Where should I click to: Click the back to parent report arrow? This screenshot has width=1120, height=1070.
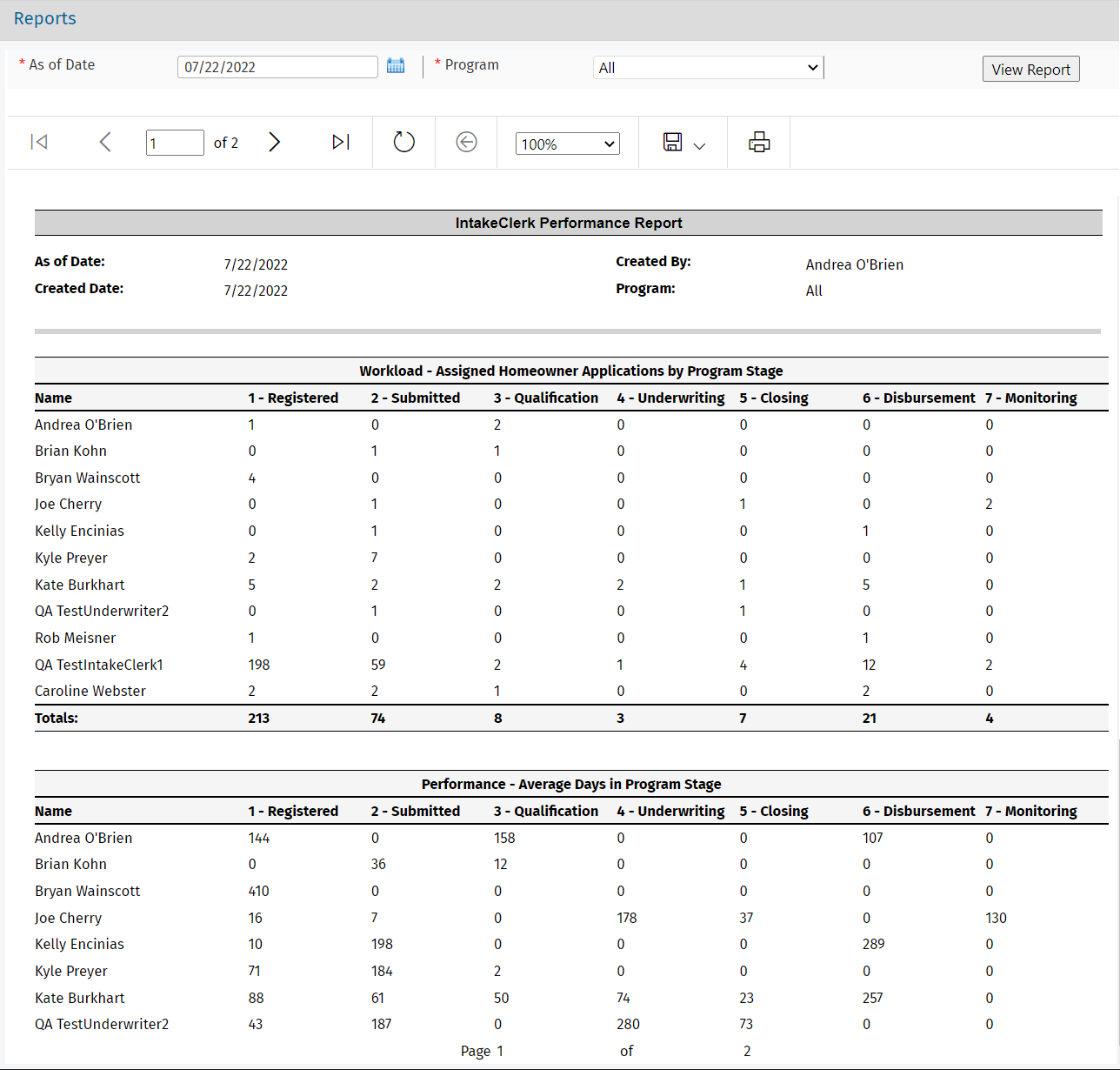pyautogui.click(x=467, y=142)
